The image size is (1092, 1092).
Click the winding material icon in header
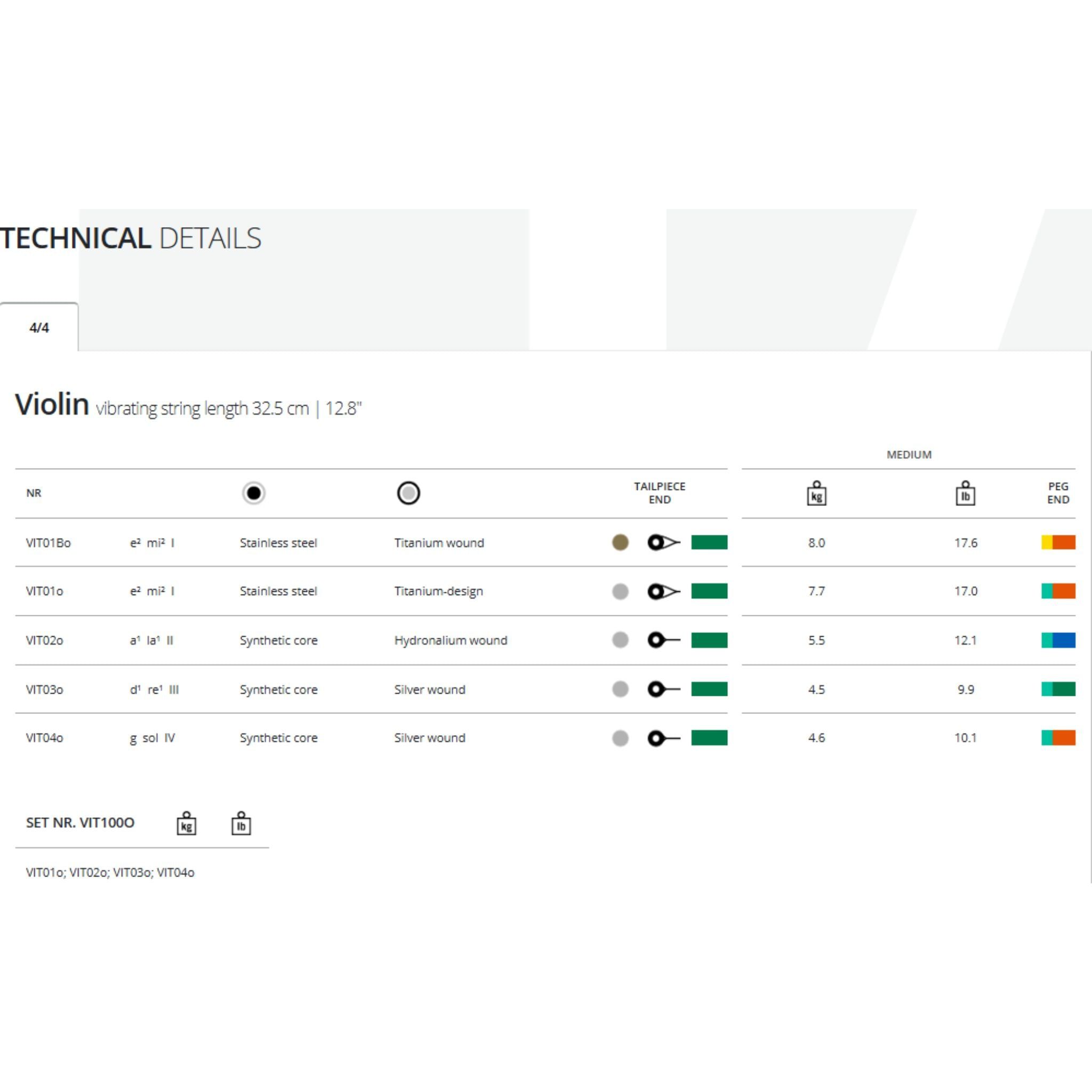point(408,493)
